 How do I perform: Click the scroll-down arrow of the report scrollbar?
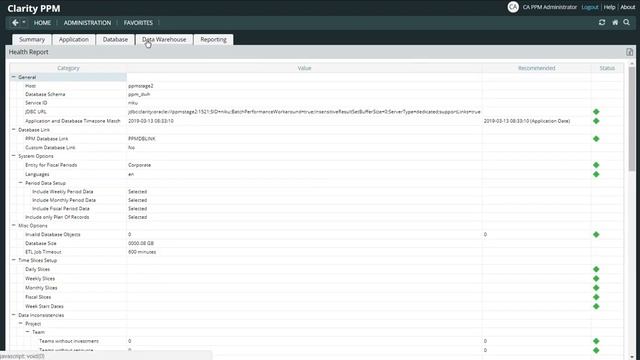click(x=632, y=356)
